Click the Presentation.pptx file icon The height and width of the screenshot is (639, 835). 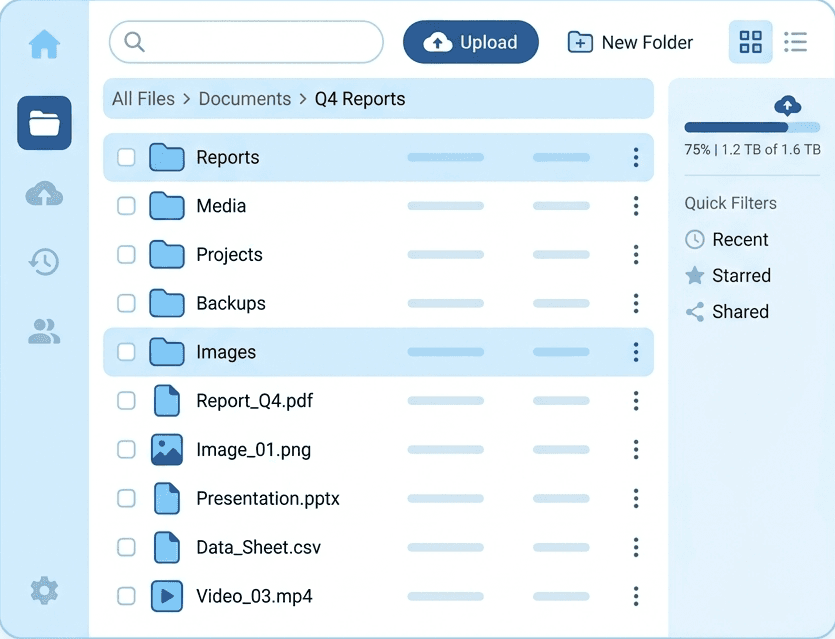click(x=167, y=498)
